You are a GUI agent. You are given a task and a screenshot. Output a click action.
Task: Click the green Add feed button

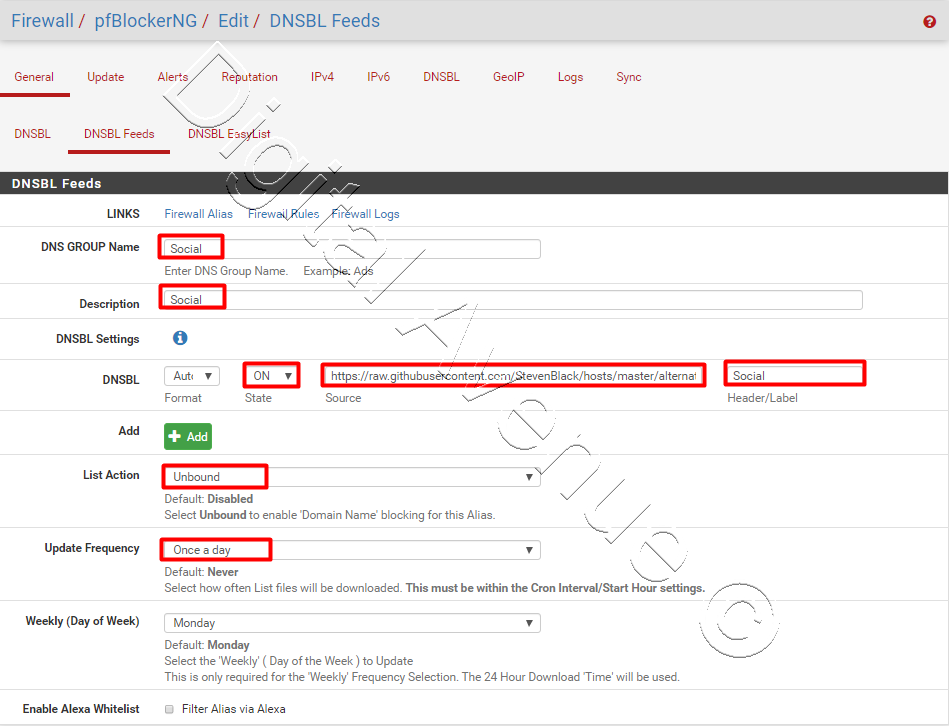187,436
